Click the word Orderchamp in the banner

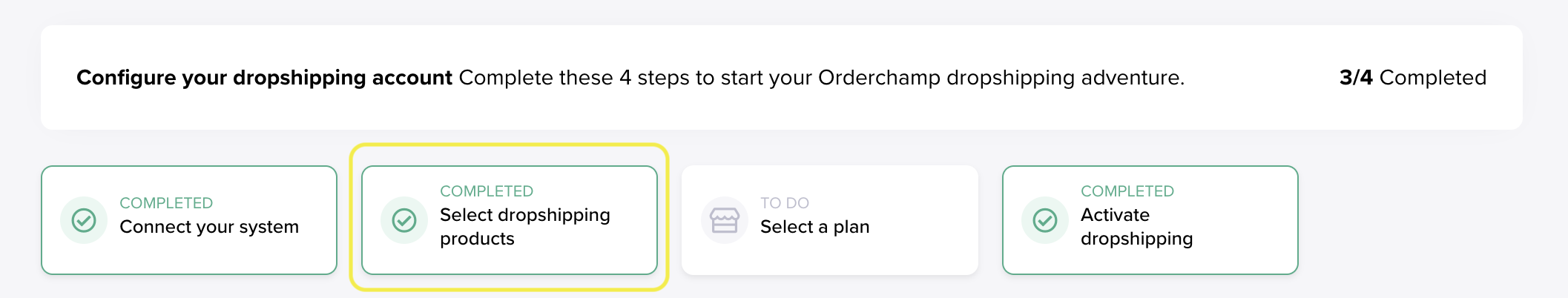pos(879,78)
